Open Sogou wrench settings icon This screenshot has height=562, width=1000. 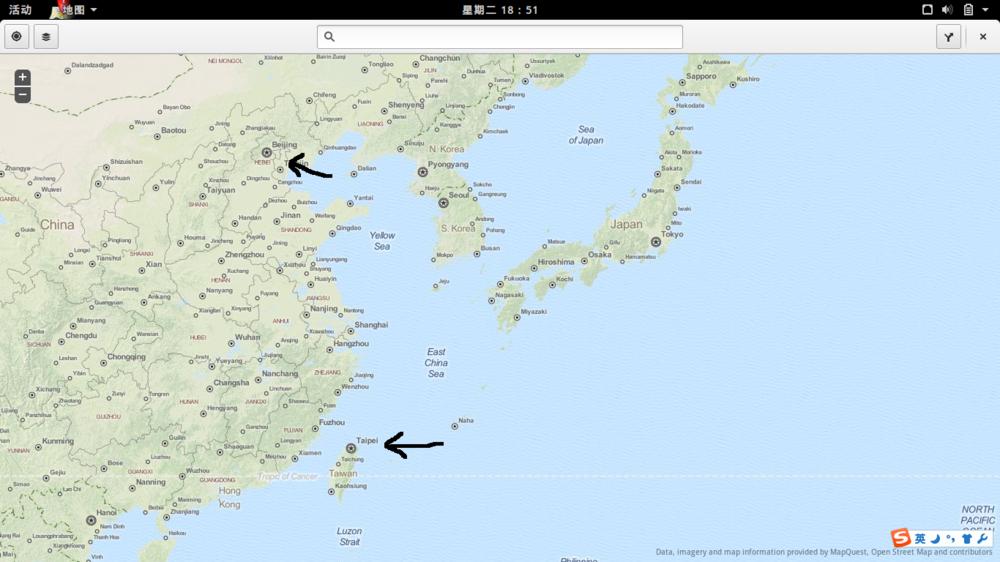click(x=982, y=538)
